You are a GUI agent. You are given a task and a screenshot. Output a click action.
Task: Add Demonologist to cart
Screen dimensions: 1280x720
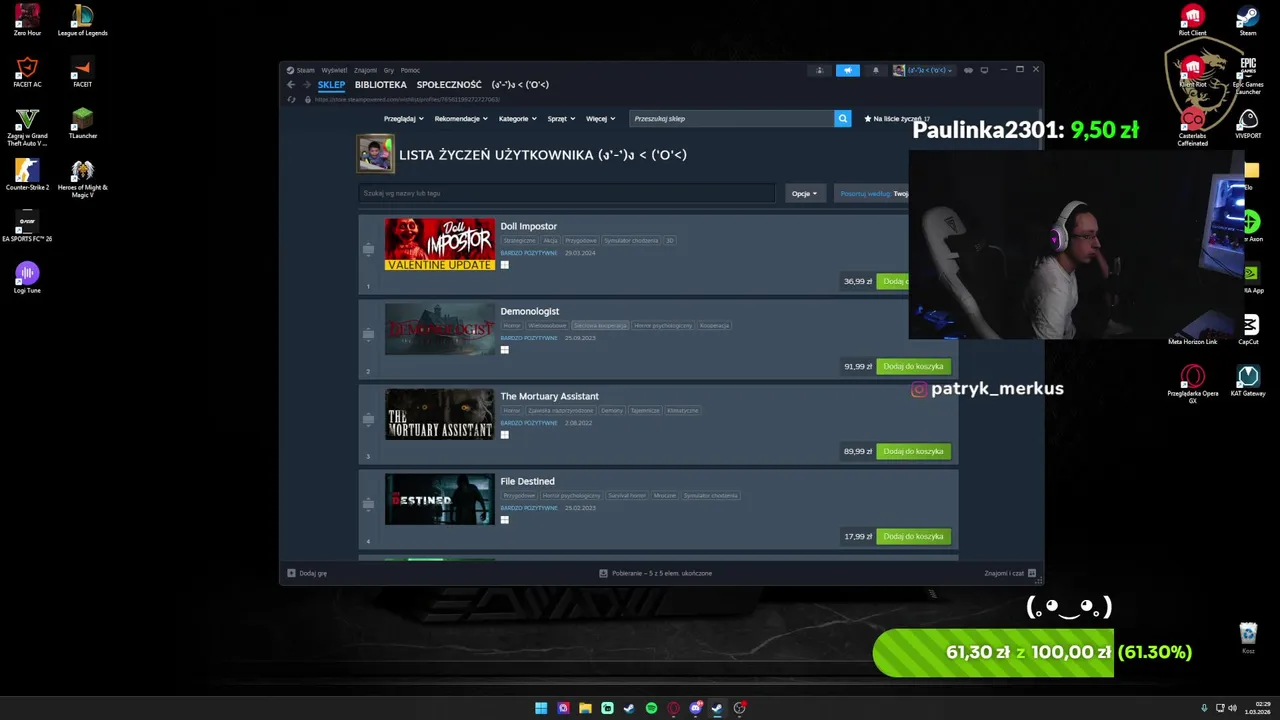[x=913, y=366]
